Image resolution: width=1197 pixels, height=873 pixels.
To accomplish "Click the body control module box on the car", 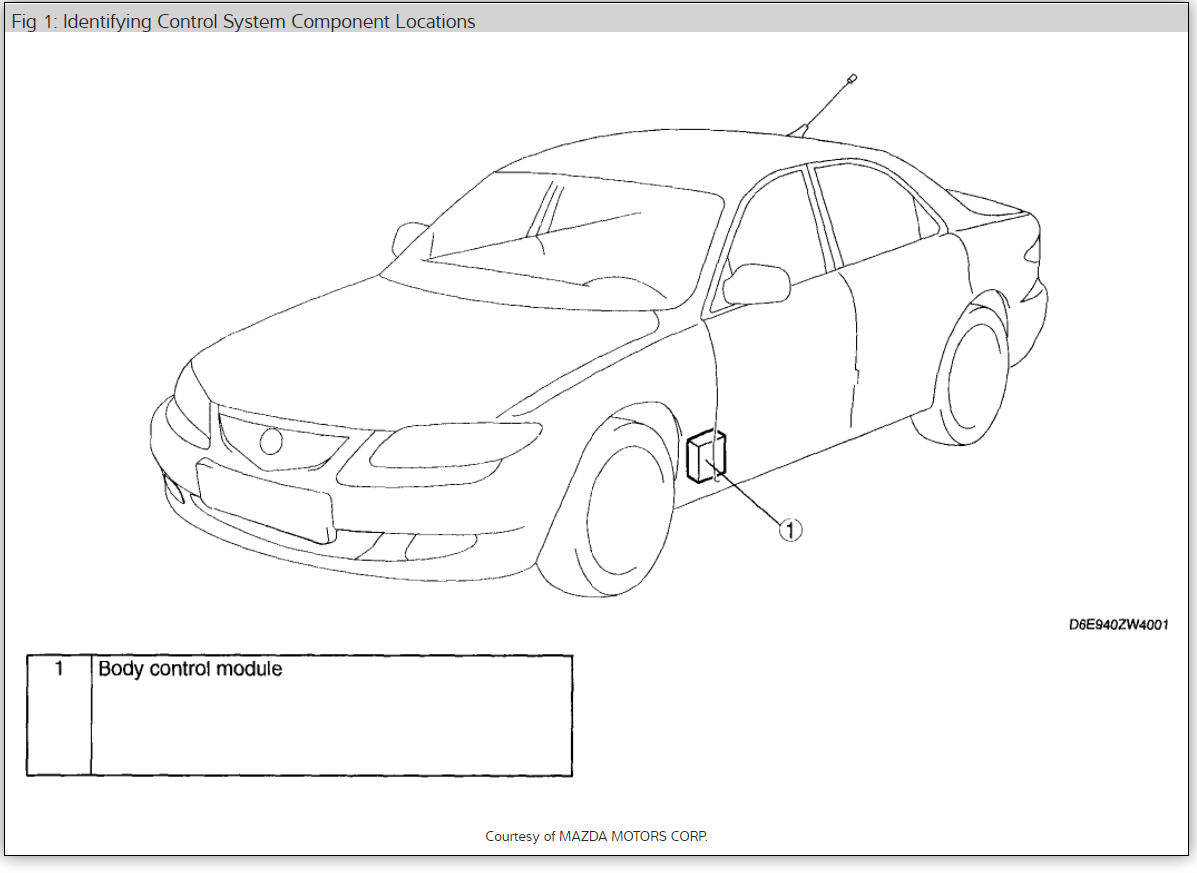I will pos(706,456).
